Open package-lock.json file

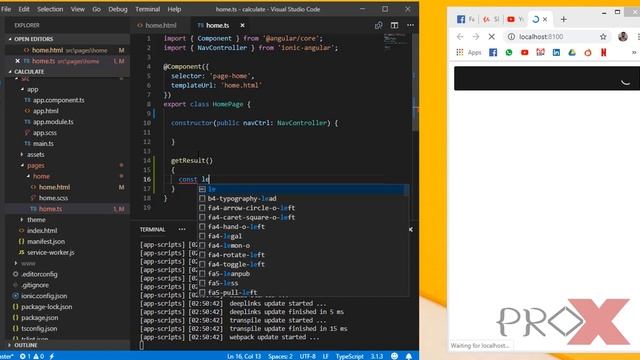(x=47, y=307)
